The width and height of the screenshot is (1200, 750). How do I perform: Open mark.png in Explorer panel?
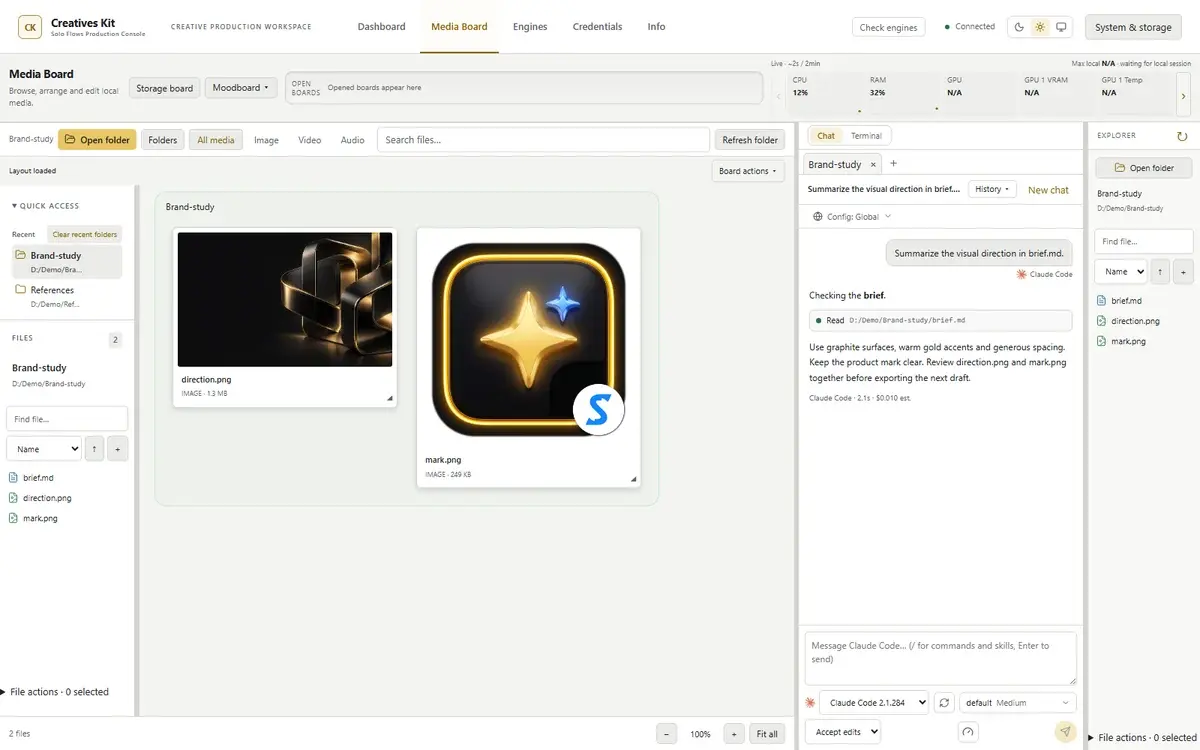1128,341
